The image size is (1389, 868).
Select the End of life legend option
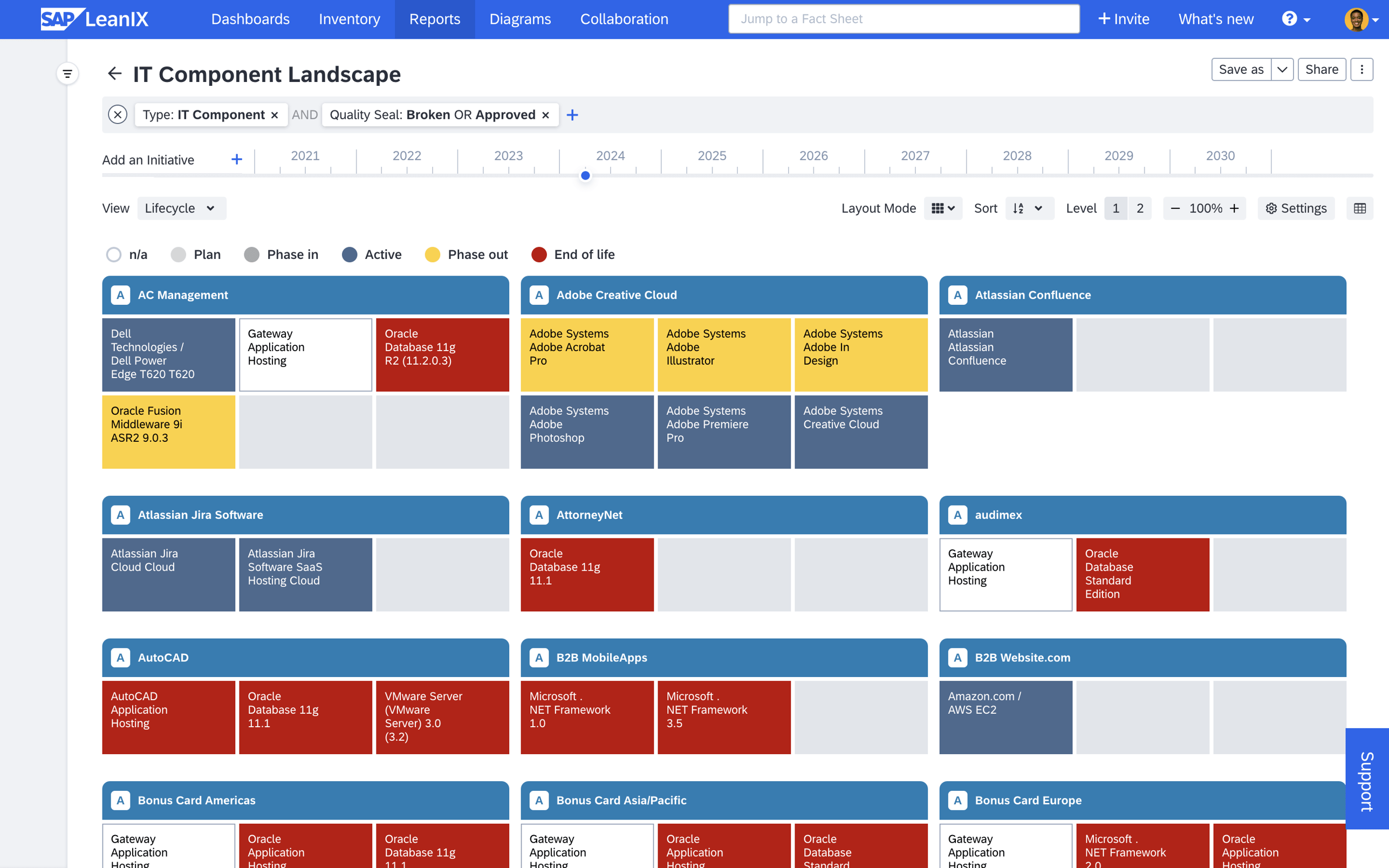point(573,254)
